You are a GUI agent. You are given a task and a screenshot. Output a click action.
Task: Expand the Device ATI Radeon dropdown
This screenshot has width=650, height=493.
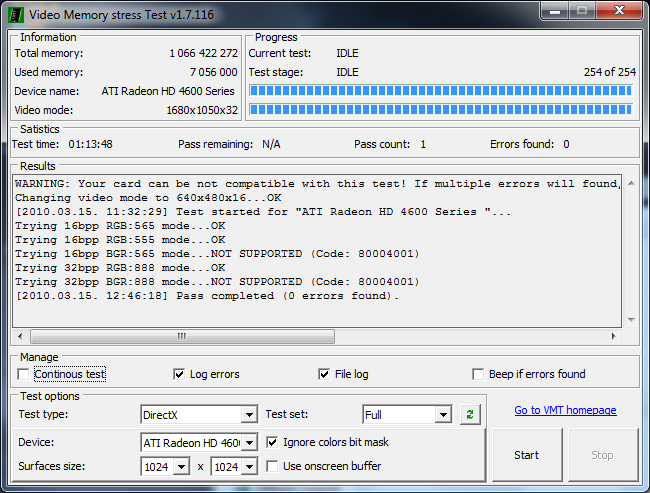click(x=249, y=443)
